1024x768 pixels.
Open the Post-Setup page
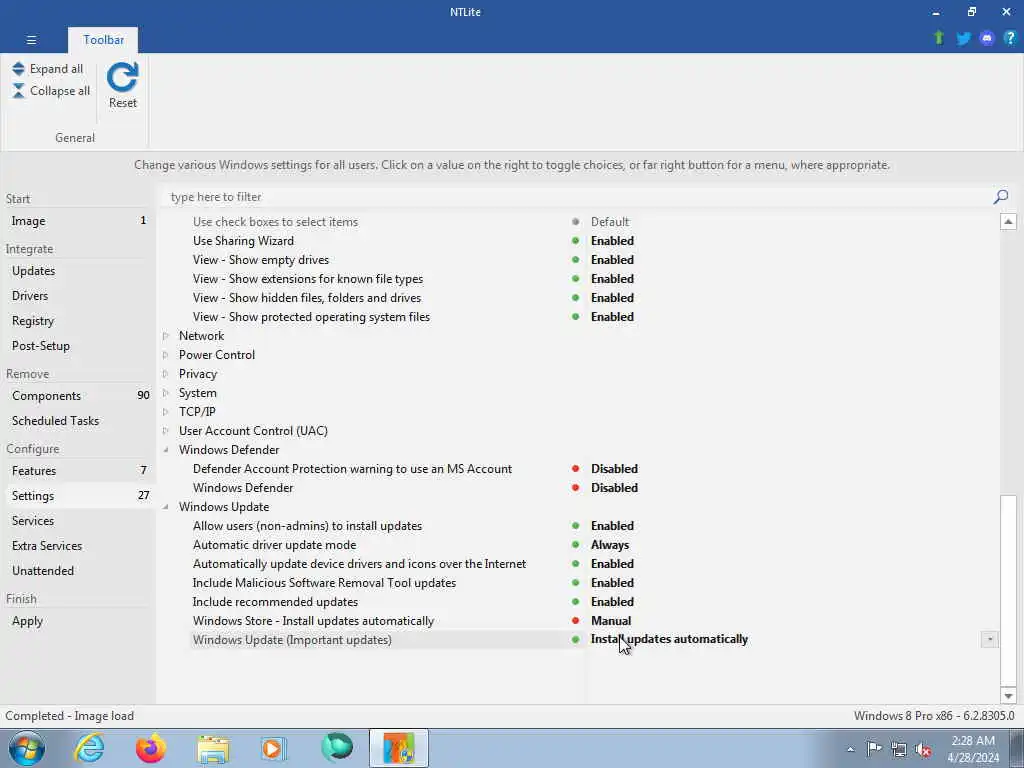pyautogui.click(x=78, y=346)
